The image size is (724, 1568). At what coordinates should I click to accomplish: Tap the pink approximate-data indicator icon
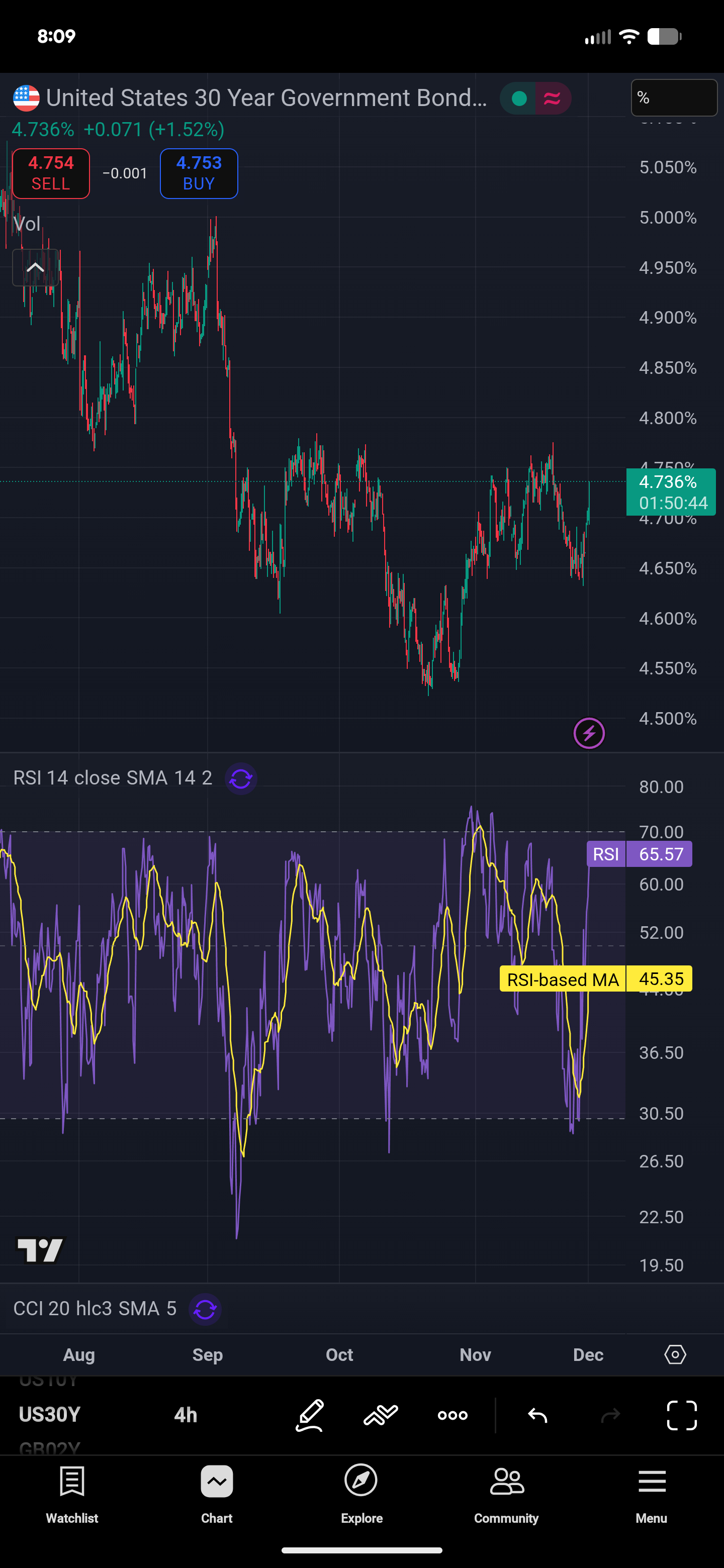tap(552, 98)
